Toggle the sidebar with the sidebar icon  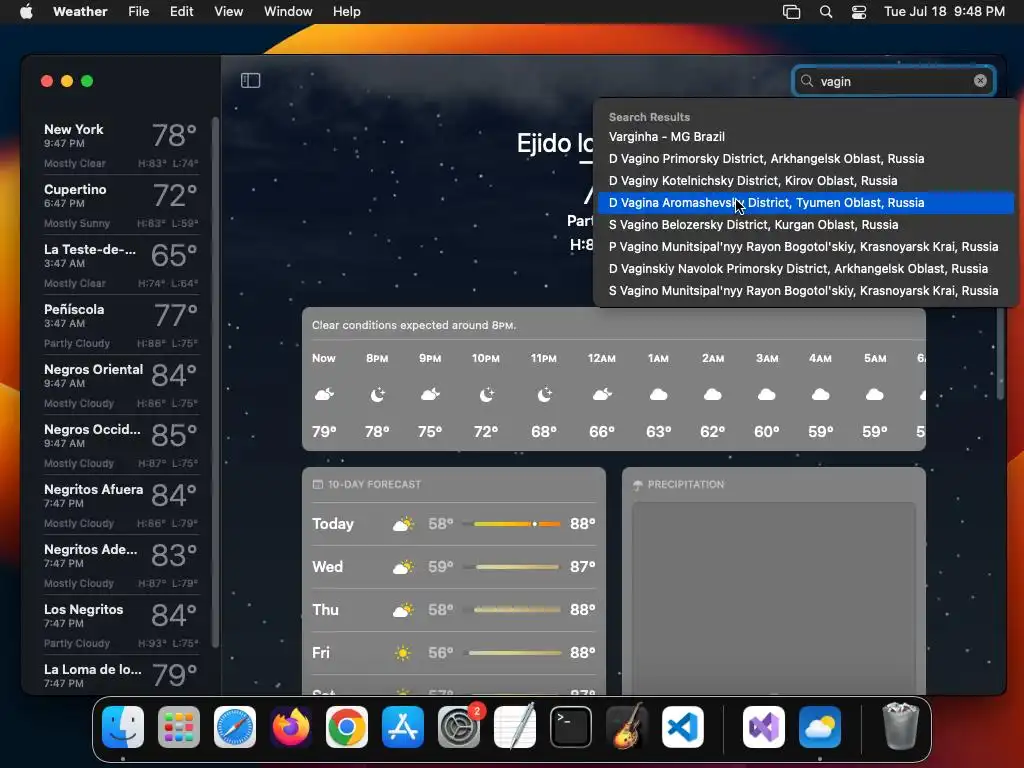tap(251, 80)
